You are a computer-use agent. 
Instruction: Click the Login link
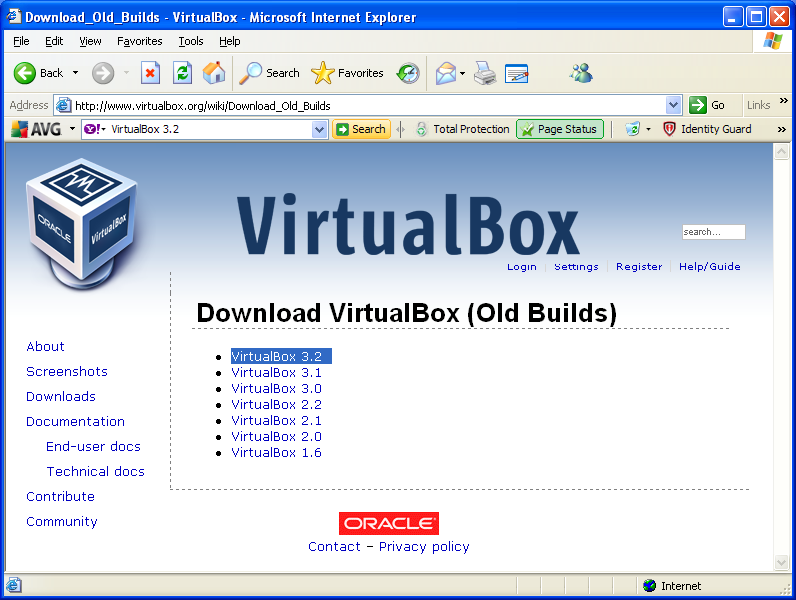pyautogui.click(x=521, y=267)
